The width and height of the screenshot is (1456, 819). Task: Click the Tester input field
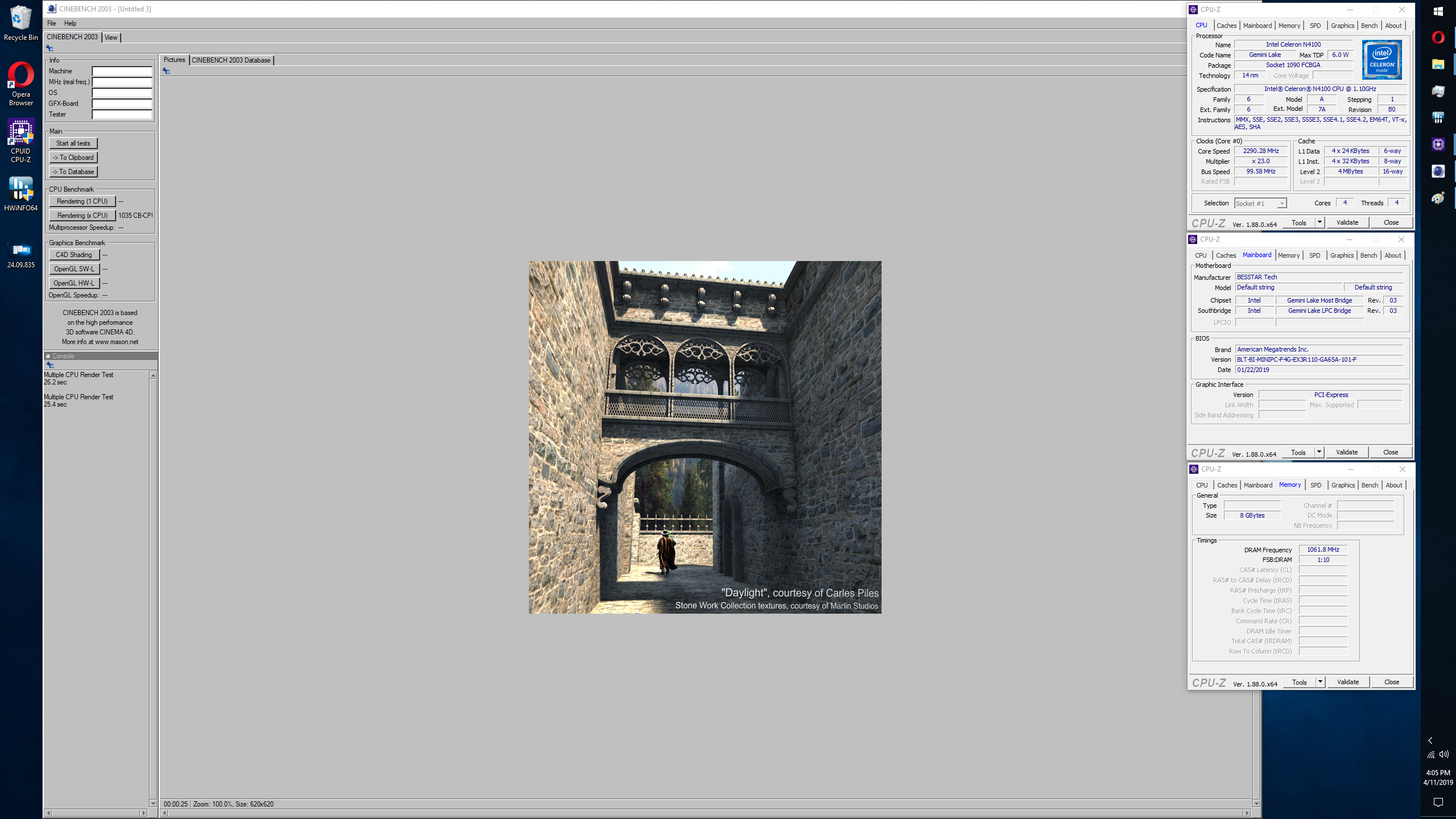(x=122, y=114)
